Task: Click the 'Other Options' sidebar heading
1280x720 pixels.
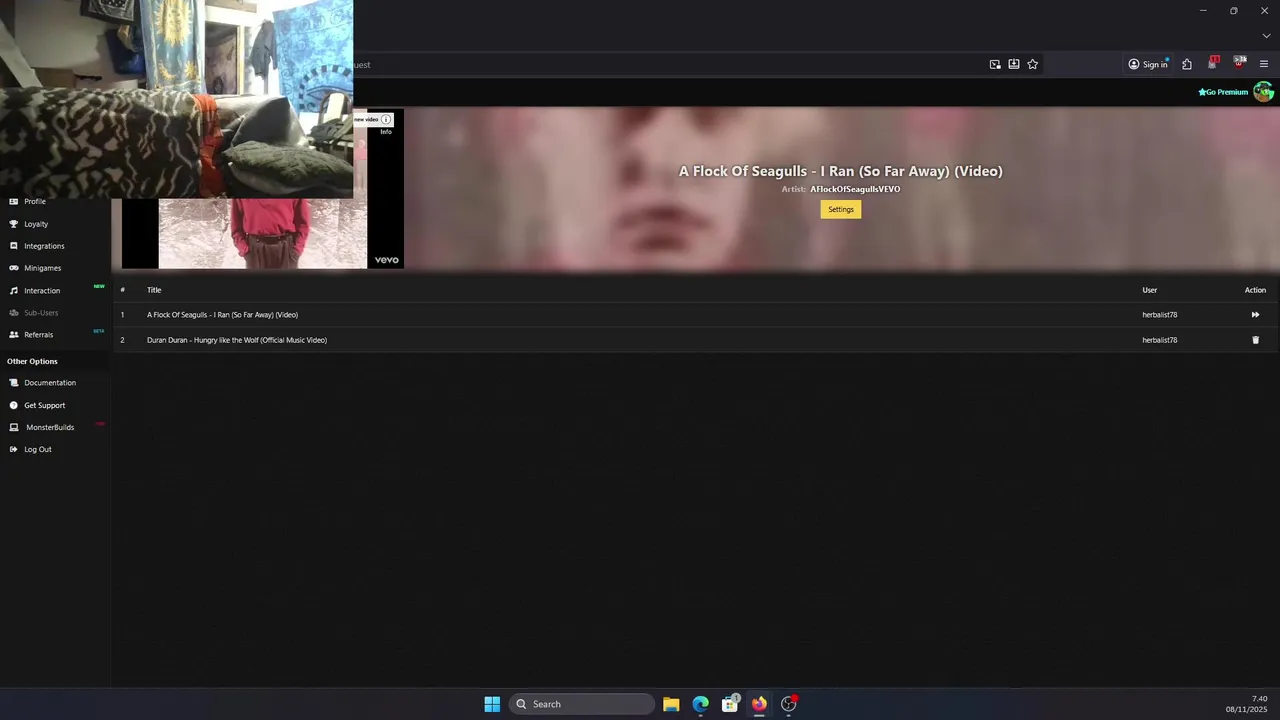Action: click(32, 361)
